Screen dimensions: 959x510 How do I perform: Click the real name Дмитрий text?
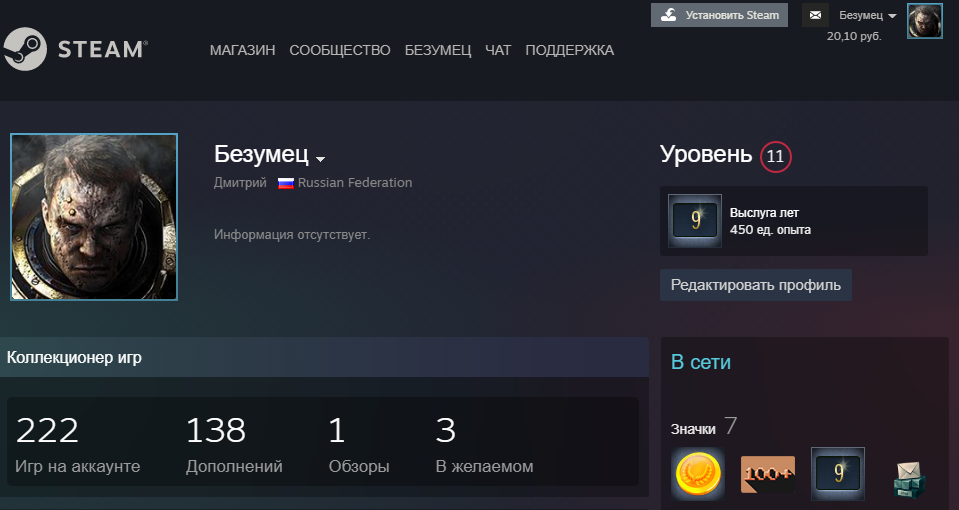[240, 183]
